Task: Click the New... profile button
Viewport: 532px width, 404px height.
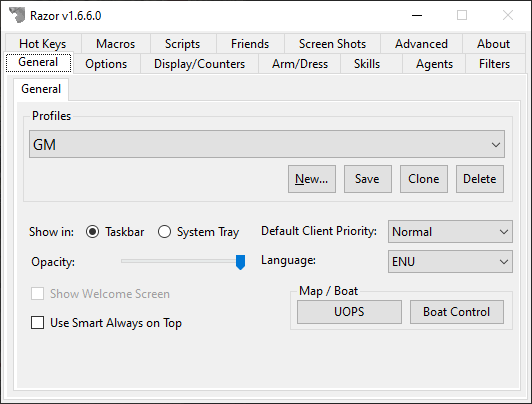Action: [312, 179]
